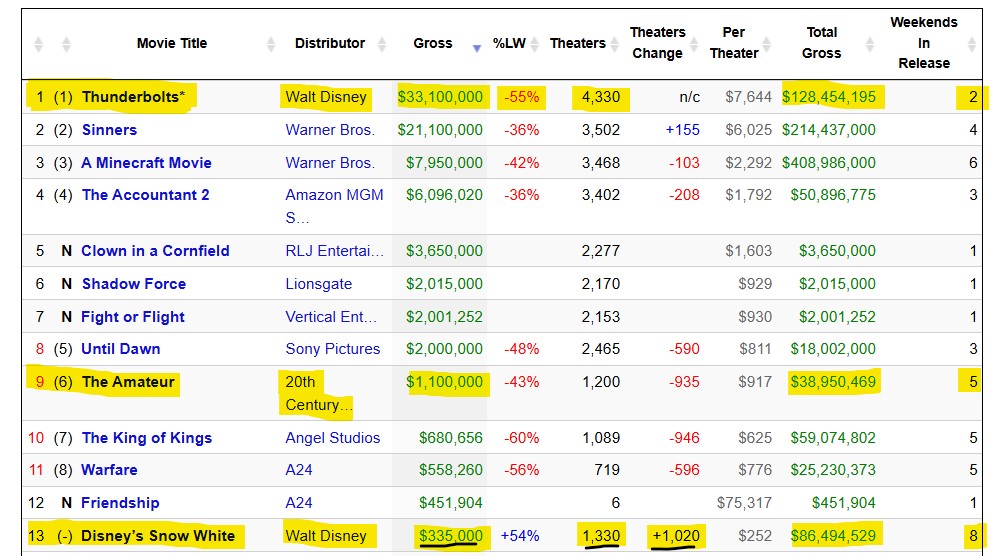The width and height of the screenshot is (999, 556).
Task: Open Disney's Snow White movie link
Action: click(158, 536)
